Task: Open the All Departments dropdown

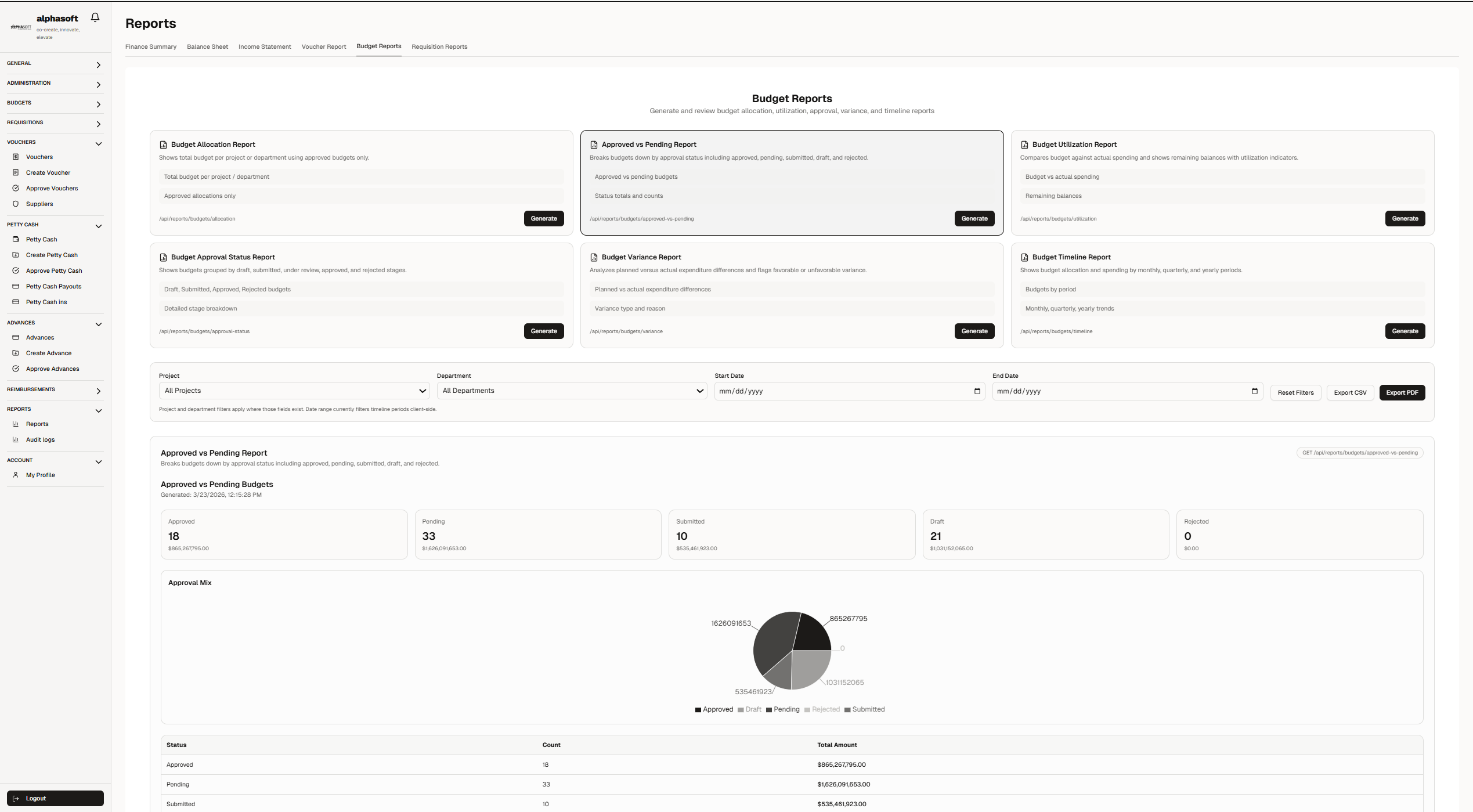Action: tap(572, 391)
